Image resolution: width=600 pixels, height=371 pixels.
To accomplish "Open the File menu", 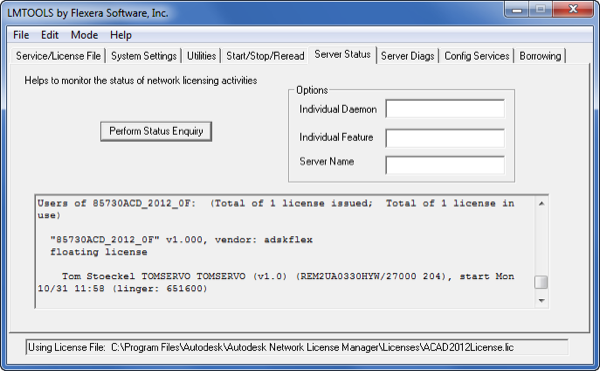I will pos(21,35).
